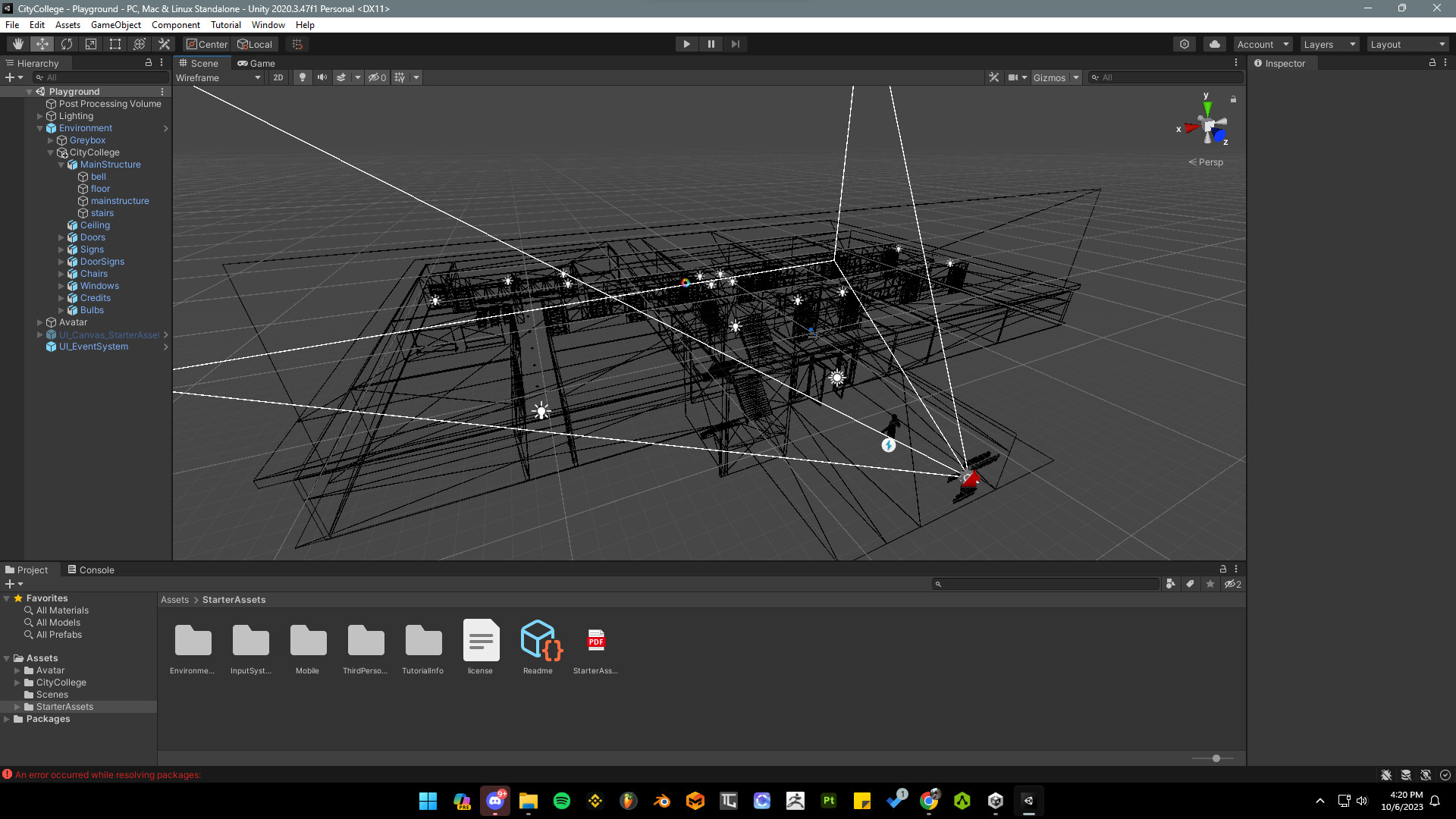This screenshot has height=819, width=1456.
Task: Select the Scale tool
Action: pyautogui.click(x=90, y=43)
